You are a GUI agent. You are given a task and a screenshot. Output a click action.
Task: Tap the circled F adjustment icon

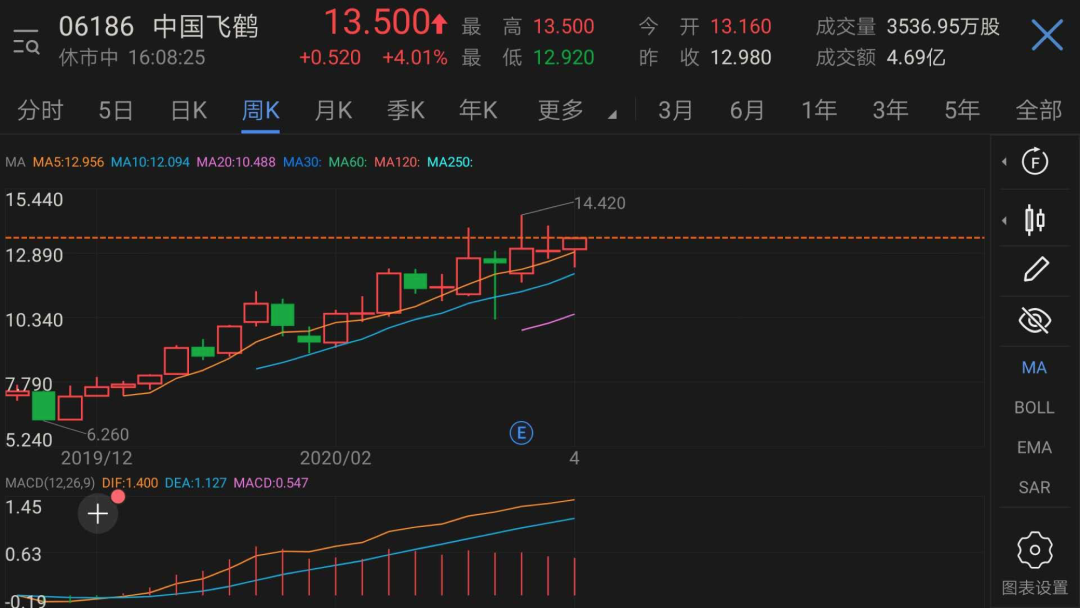pyautogui.click(x=1034, y=161)
